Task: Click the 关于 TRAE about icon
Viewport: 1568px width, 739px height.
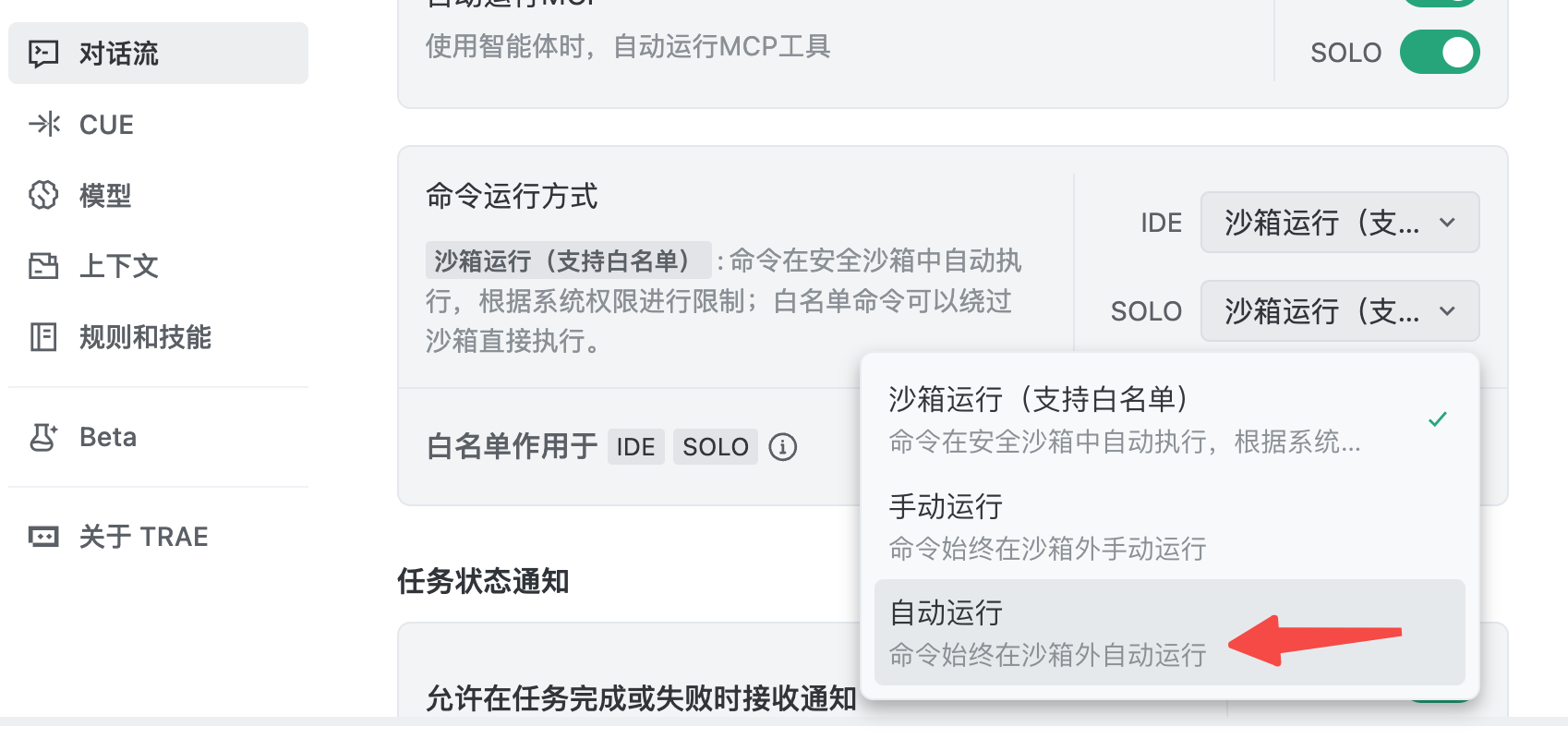Action: pyautogui.click(x=43, y=537)
